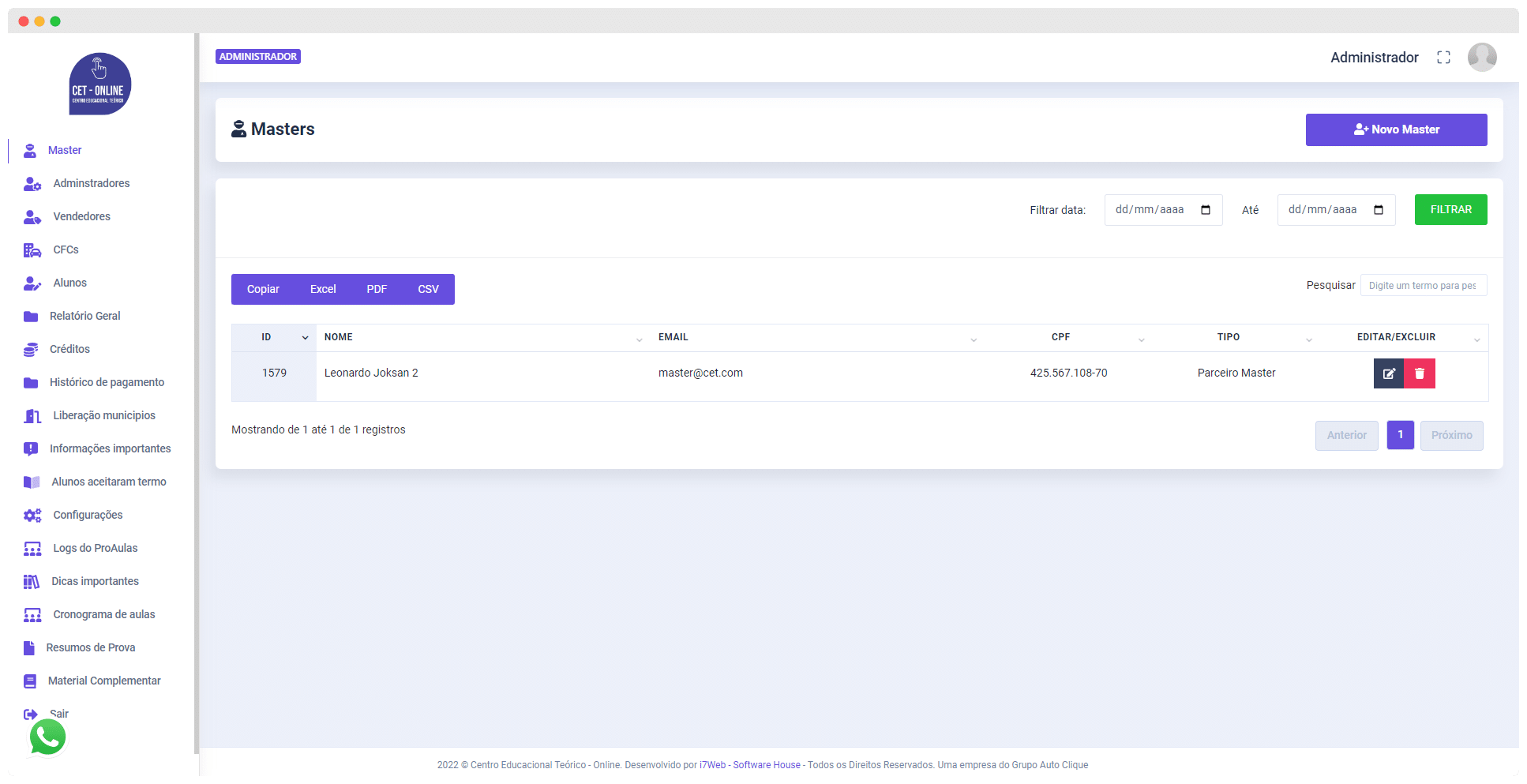Screen dimensions: 1527x784
Task: Click the Novo Master button
Action: tap(1395, 129)
